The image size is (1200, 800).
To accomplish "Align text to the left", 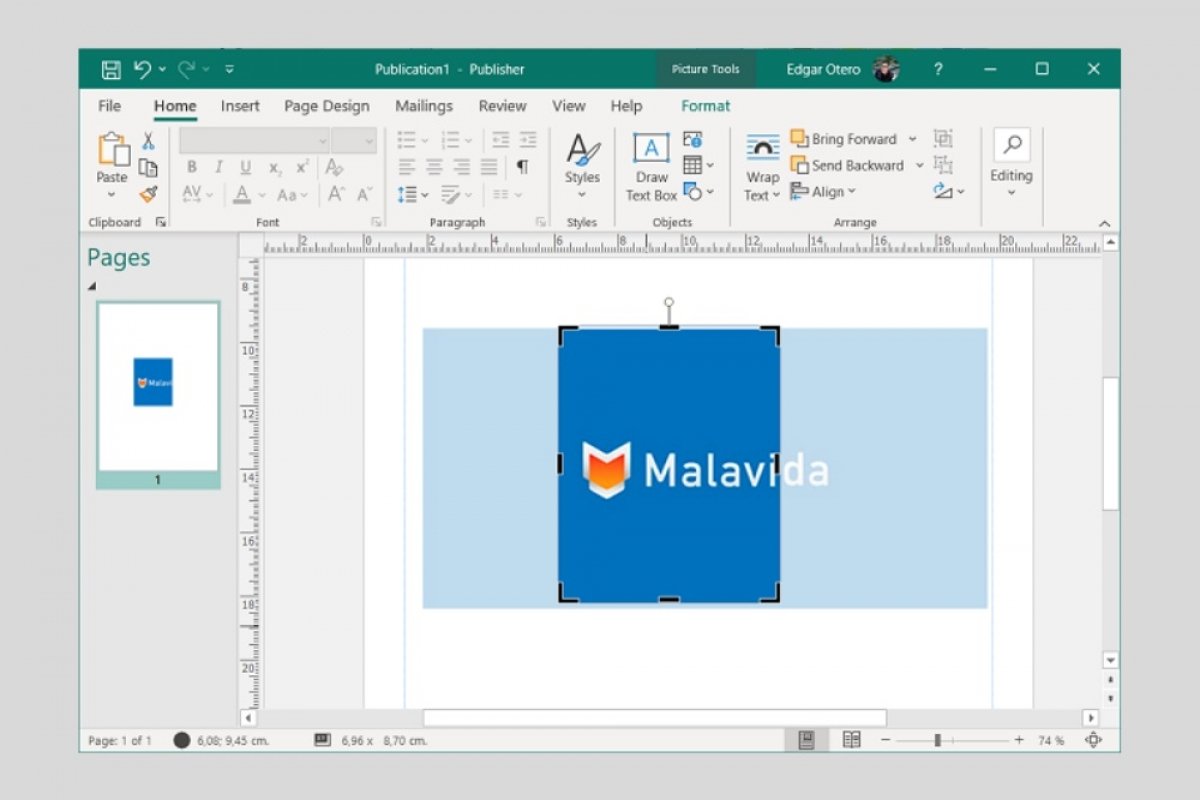I will 406,167.
